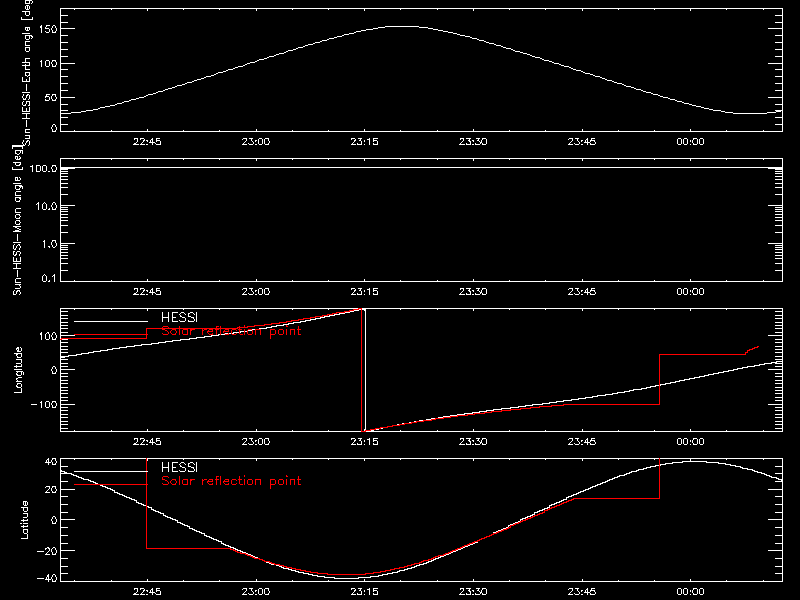Click the 23:15 label under Latitude plot
Viewport: 800px width, 600px height.
click(364, 592)
